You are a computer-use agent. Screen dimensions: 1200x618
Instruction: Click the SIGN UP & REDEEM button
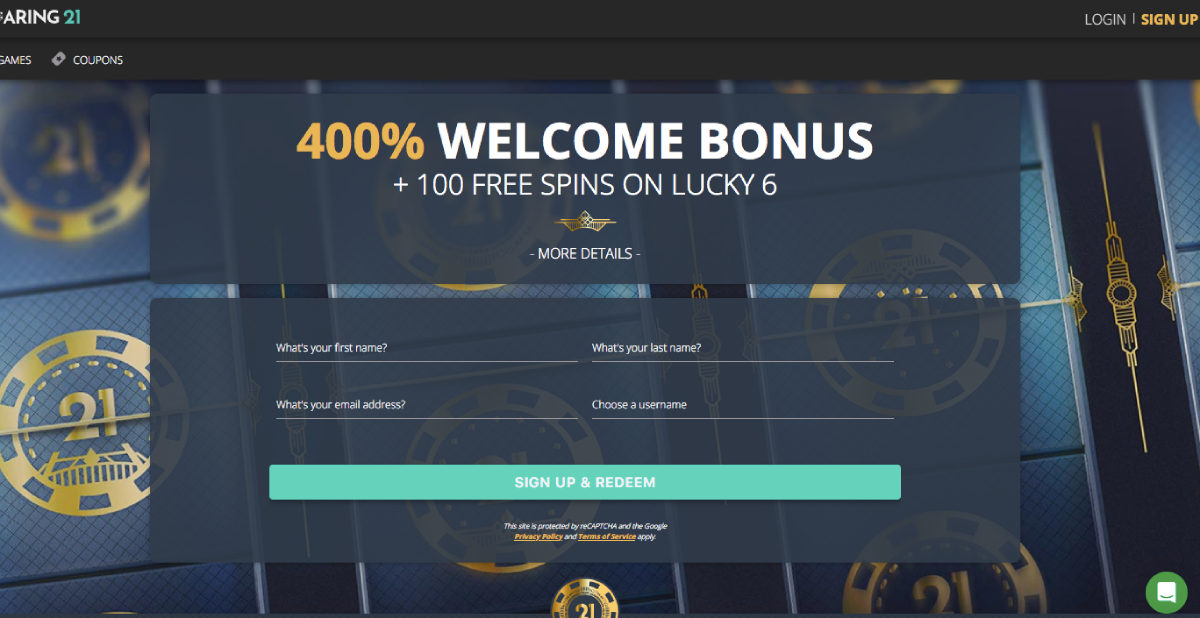tap(585, 482)
